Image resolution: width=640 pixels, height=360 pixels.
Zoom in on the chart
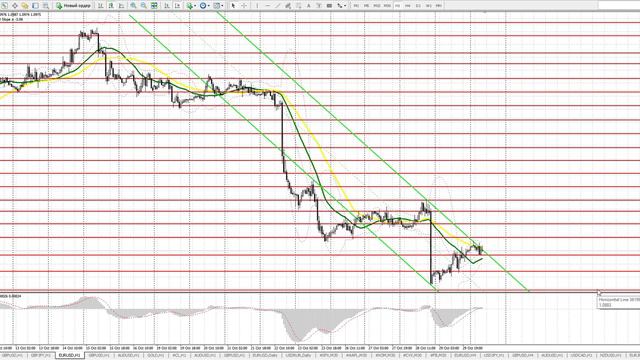tap(133, 6)
